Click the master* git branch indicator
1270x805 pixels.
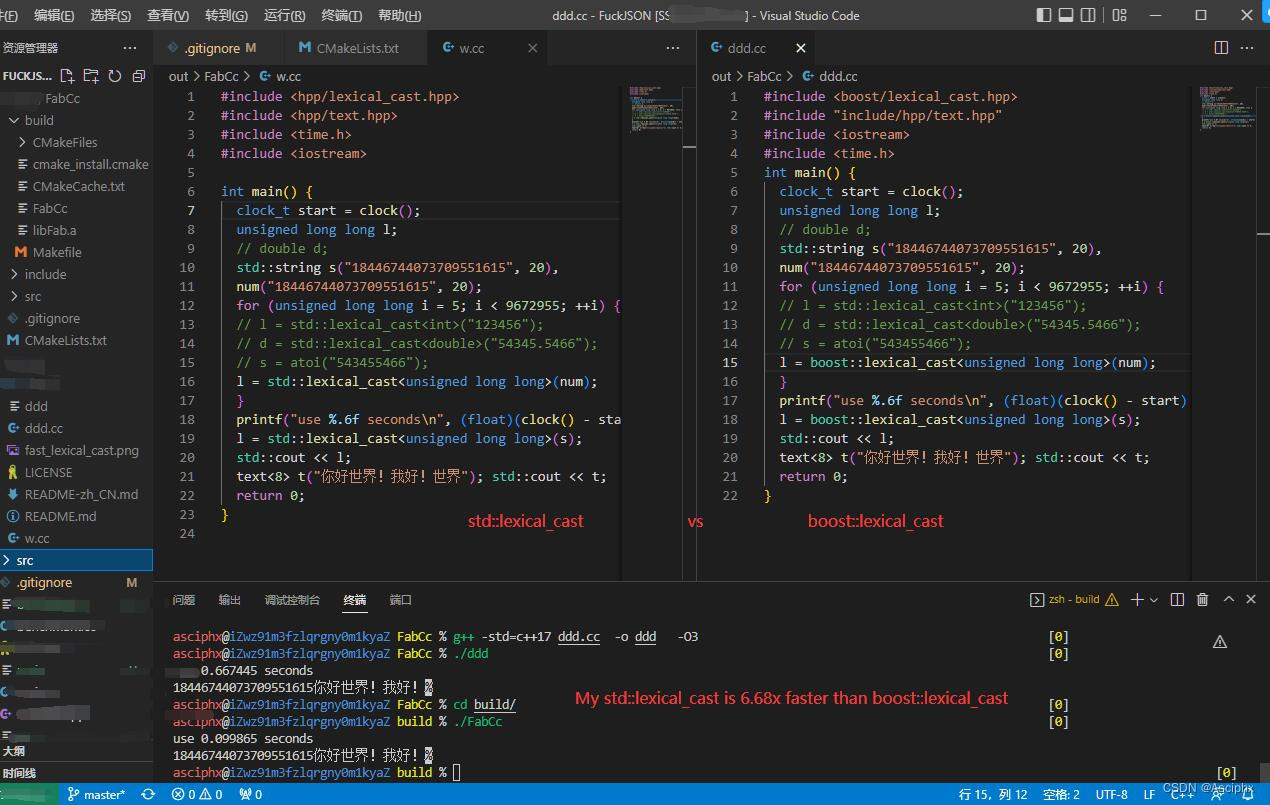pos(97,795)
